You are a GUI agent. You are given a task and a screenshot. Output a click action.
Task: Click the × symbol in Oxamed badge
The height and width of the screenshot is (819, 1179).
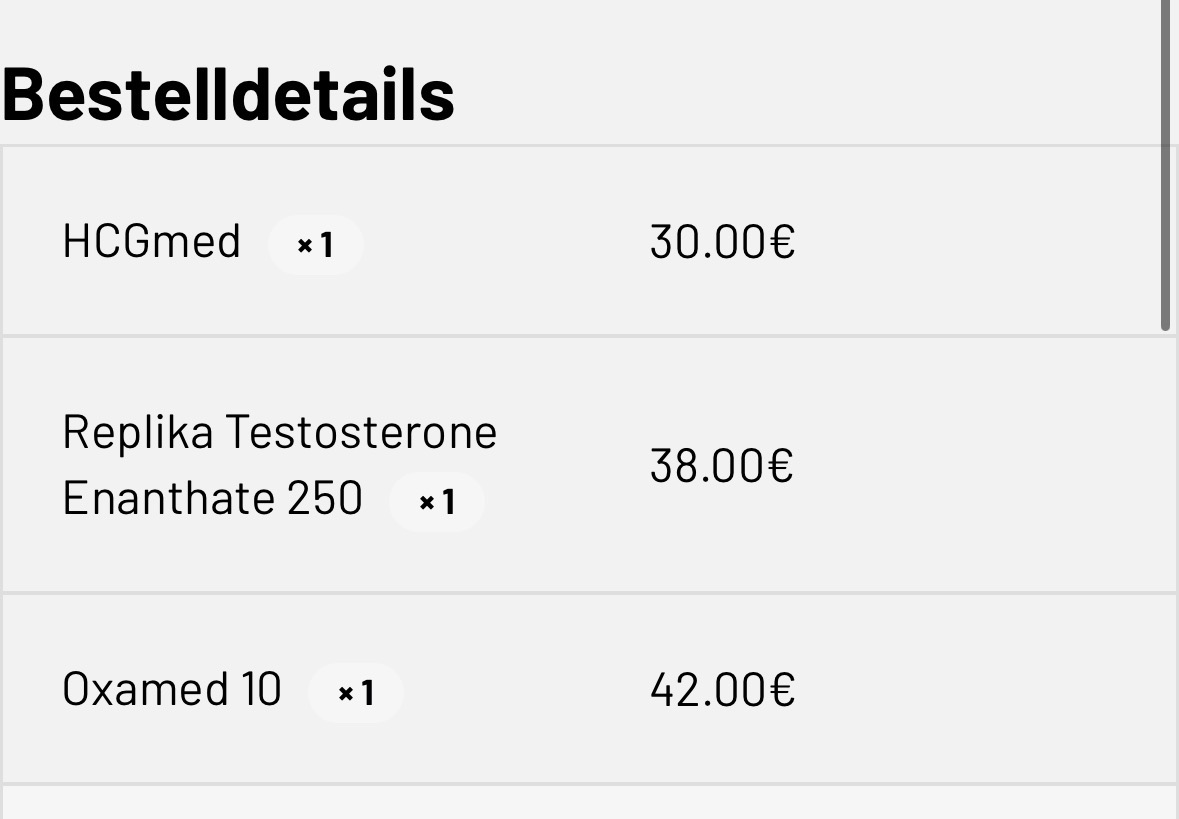(346, 694)
